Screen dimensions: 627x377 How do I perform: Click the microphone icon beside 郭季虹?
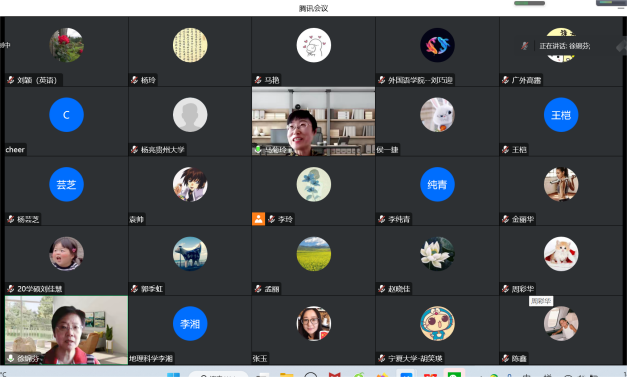134,289
